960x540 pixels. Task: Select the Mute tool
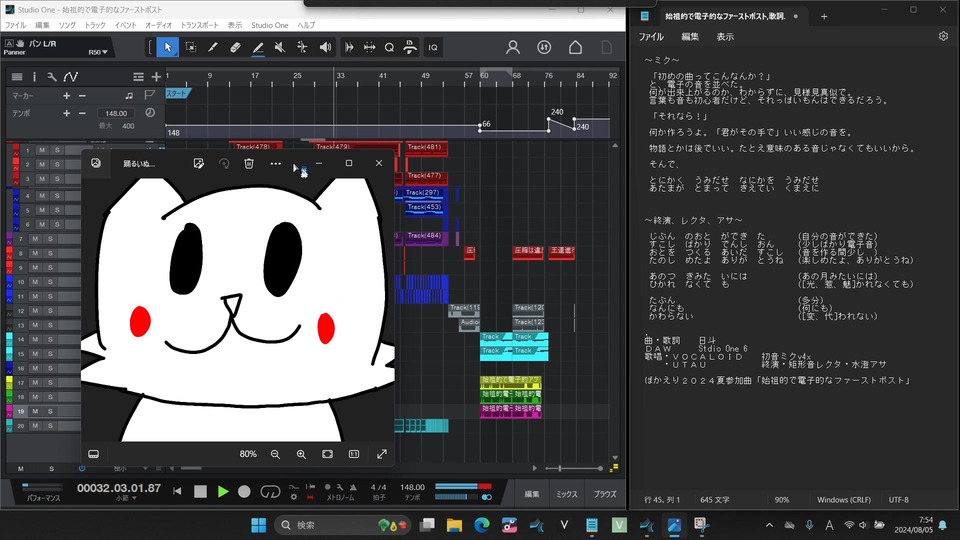[x=280, y=47]
